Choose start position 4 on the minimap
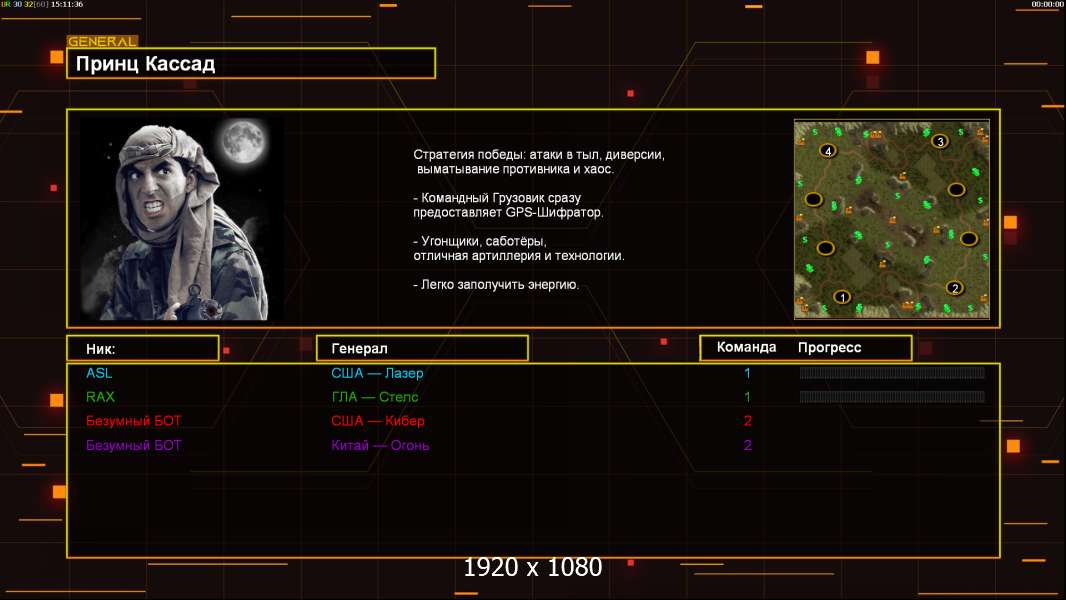This screenshot has width=1066, height=600. pyautogui.click(x=827, y=151)
